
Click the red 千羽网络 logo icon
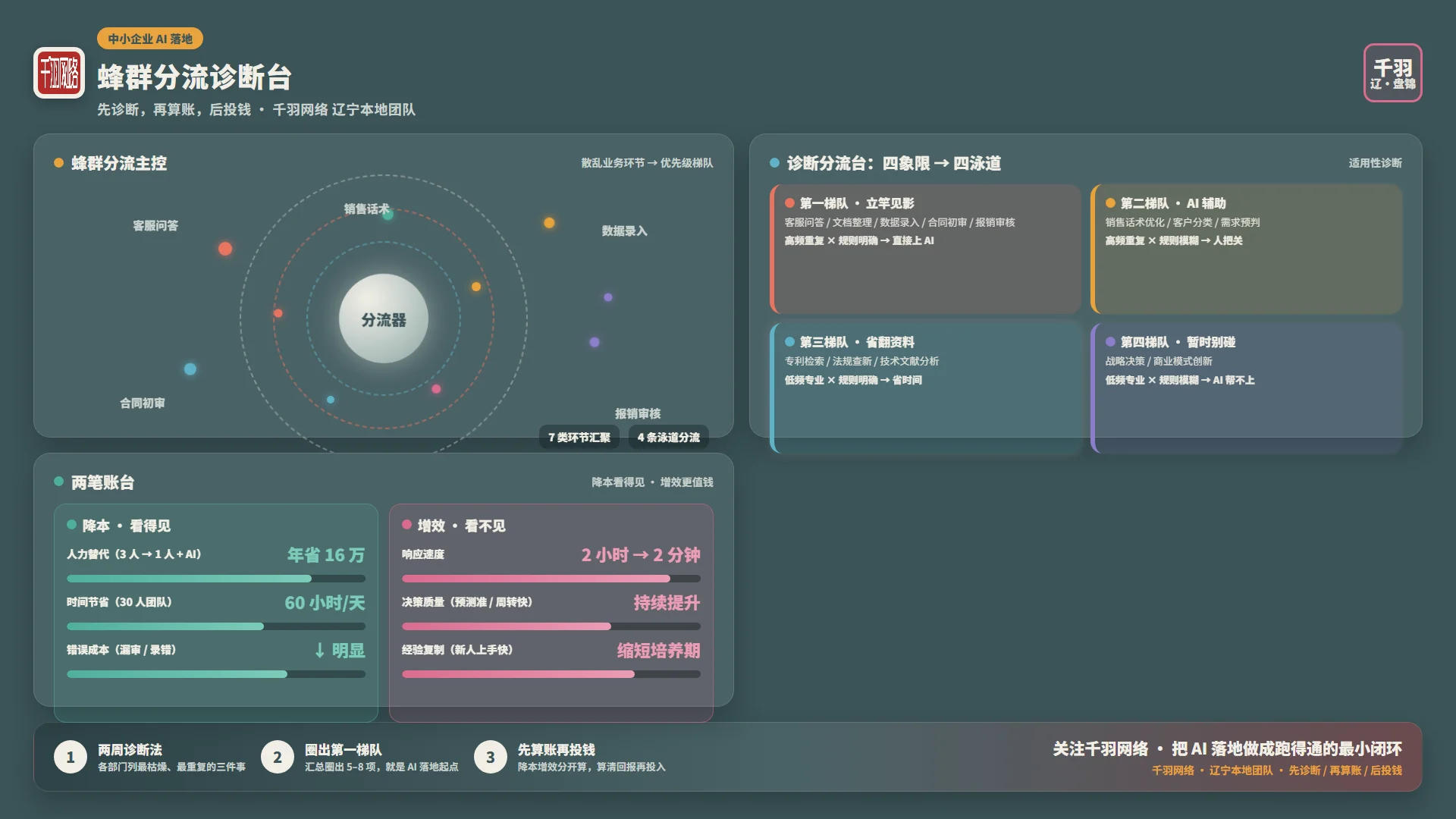(59, 73)
